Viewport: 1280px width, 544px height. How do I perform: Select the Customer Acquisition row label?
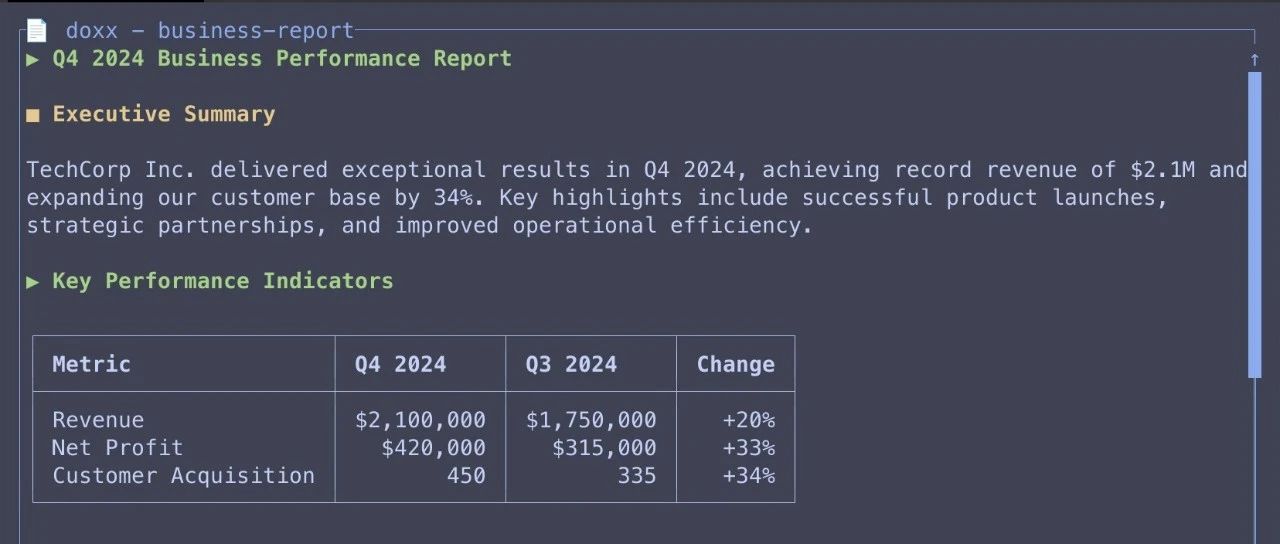(x=183, y=475)
